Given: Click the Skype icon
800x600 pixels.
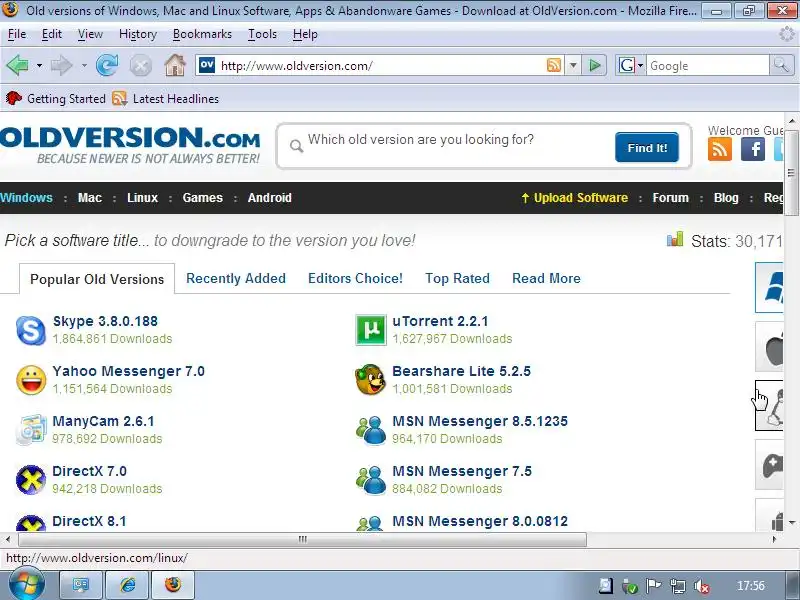Looking at the screenshot, I should click(x=31, y=330).
